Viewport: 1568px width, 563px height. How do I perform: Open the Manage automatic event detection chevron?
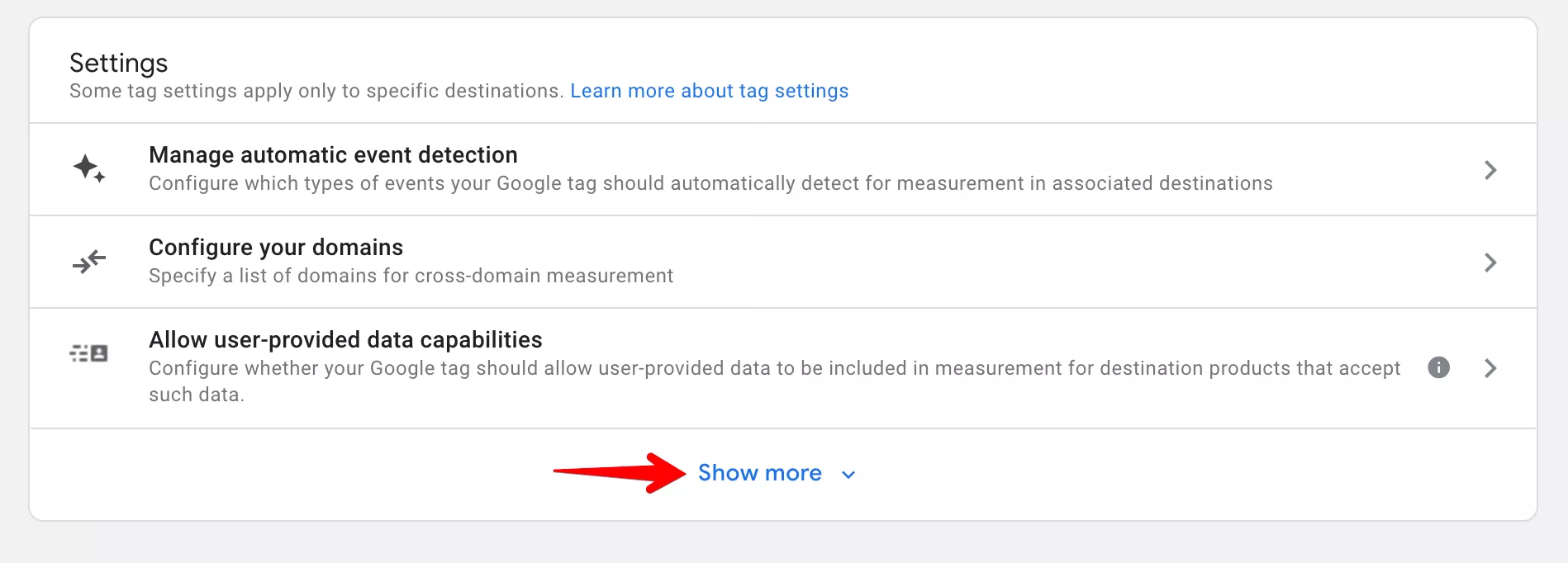(1490, 170)
